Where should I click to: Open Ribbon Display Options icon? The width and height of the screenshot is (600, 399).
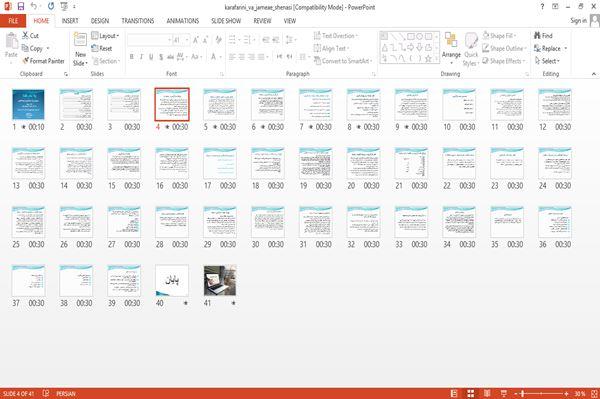pyautogui.click(x=555, y=7)
